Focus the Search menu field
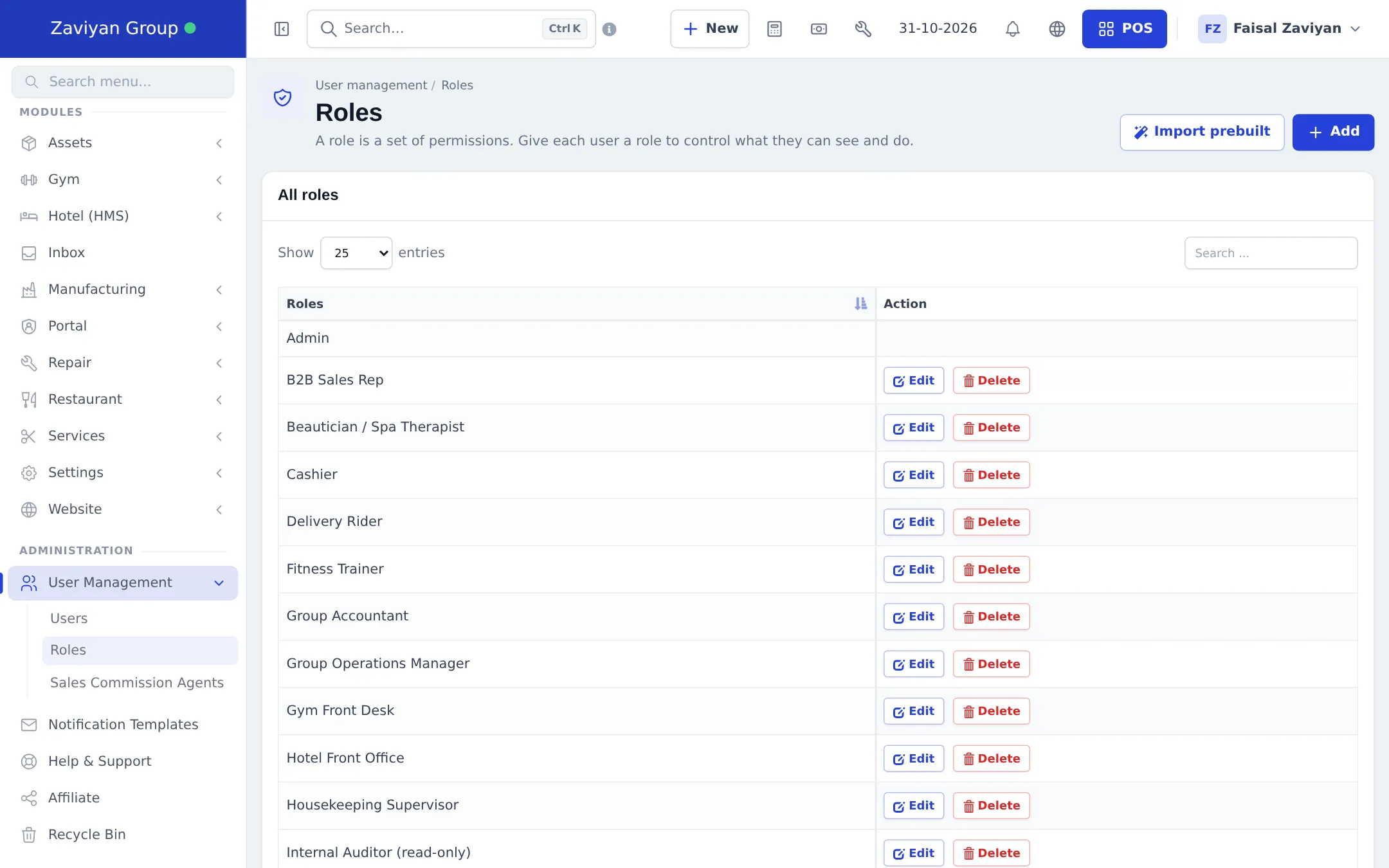 tap(123, 82)
